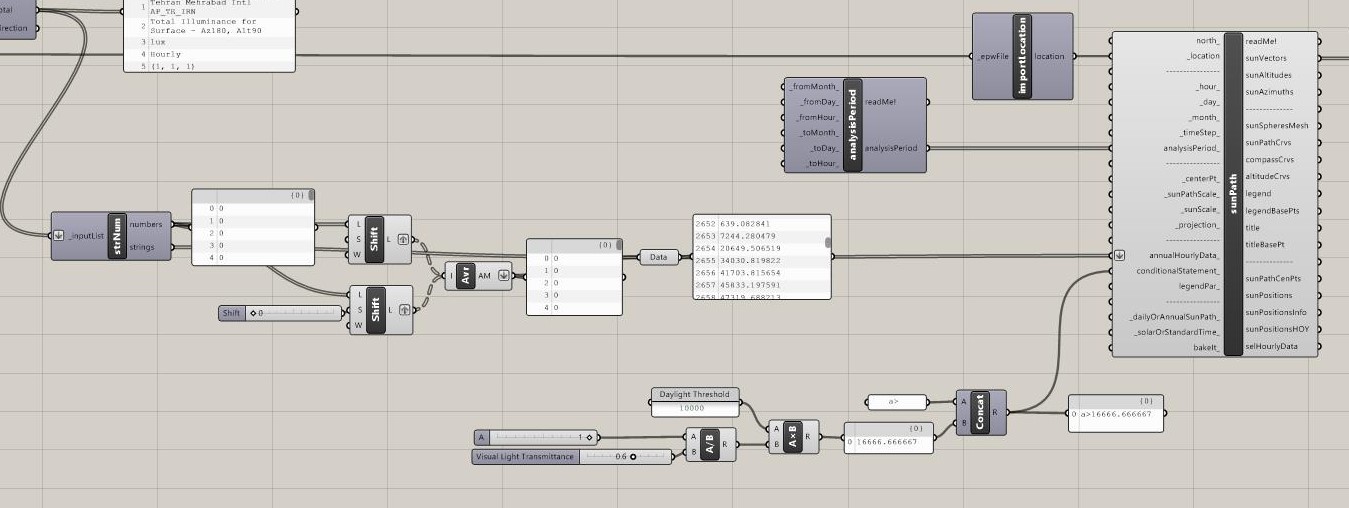This screenshot has height=508, width=1349.
Task: Click the 'Hourly' row in top-left panel
Action: (209, 54)
